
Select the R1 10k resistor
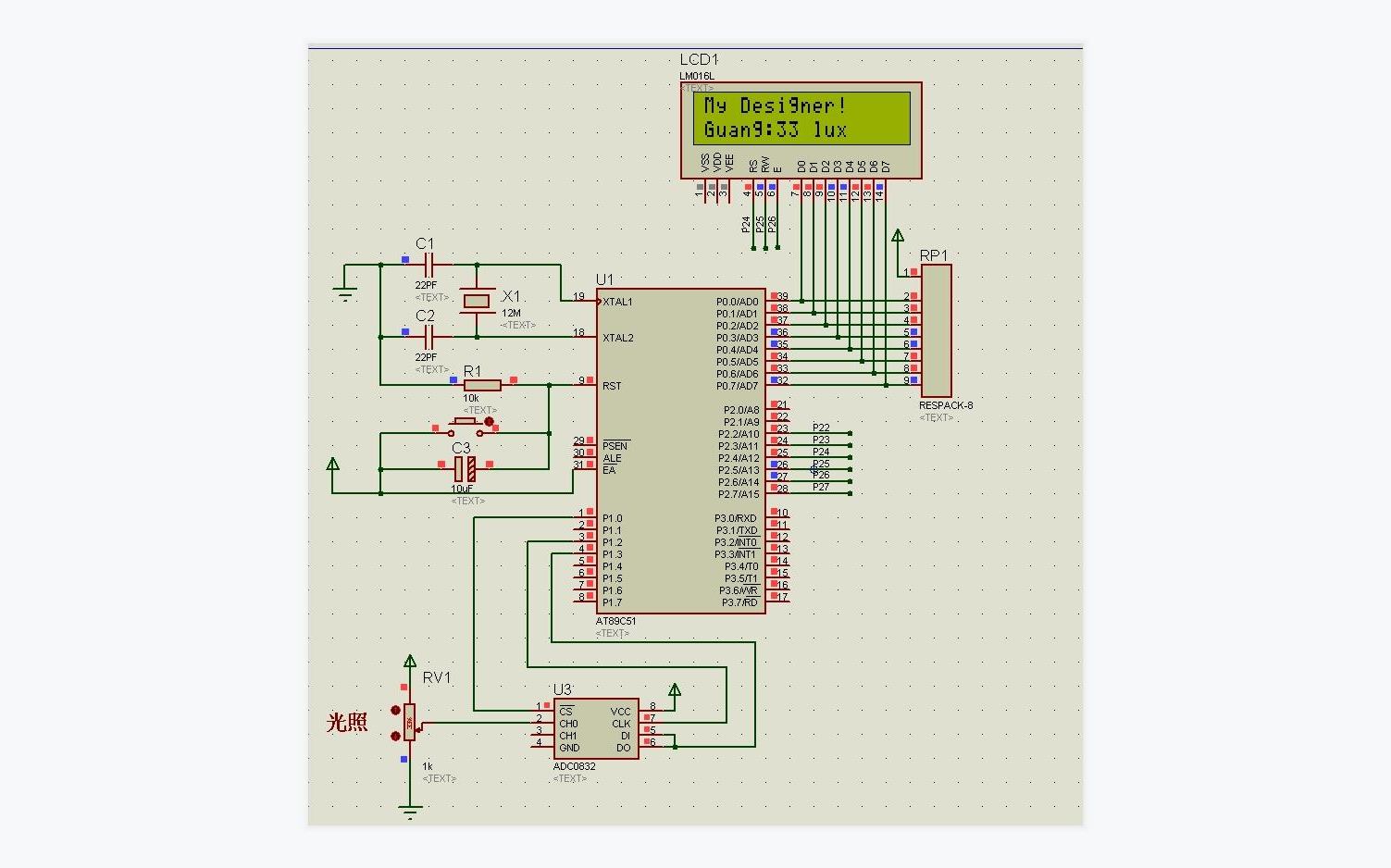[482, 385]
